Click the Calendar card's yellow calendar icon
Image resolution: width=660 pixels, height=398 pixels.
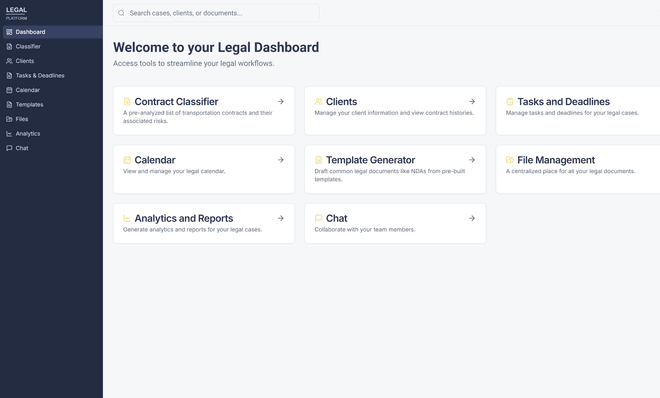click(127, 160)
